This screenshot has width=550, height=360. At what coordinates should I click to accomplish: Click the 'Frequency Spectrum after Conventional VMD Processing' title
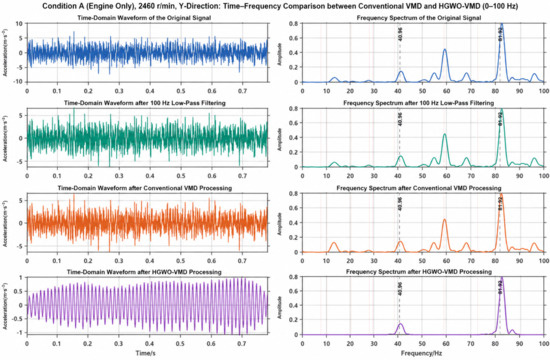[419, 188]
